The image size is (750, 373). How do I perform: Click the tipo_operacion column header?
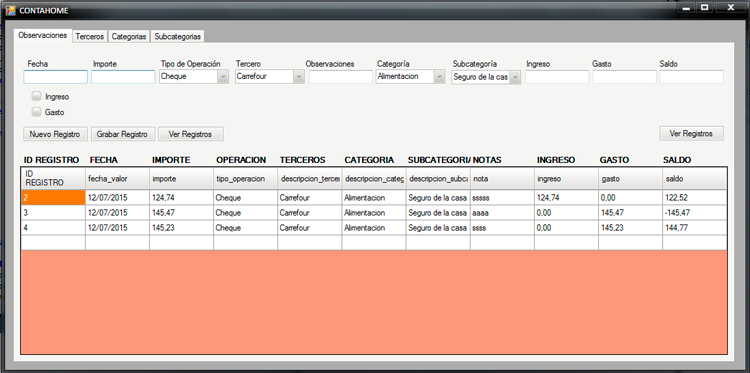(245, 178)
